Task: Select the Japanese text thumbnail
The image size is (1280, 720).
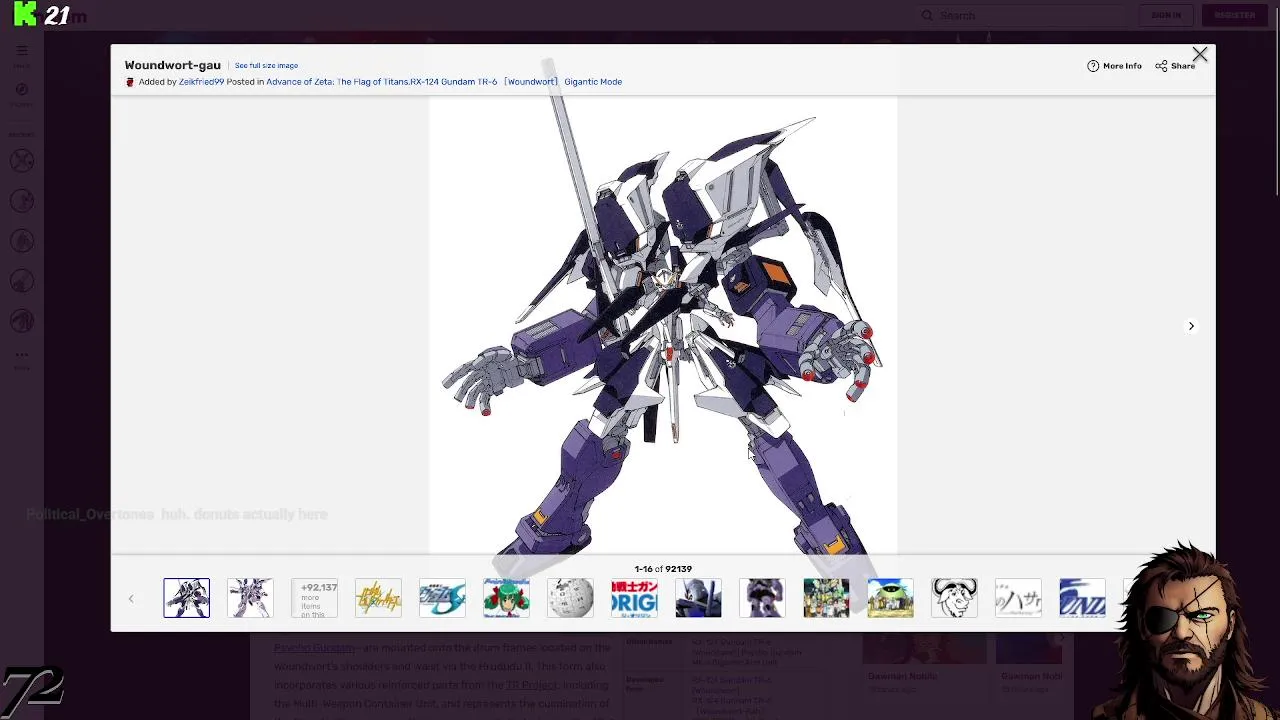Action: [x=1018, y=598]
